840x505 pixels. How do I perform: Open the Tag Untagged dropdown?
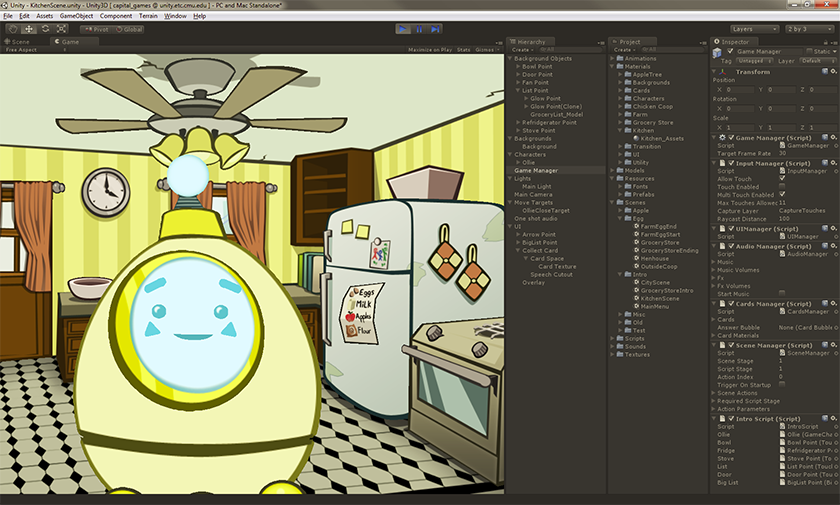(754, 61)
